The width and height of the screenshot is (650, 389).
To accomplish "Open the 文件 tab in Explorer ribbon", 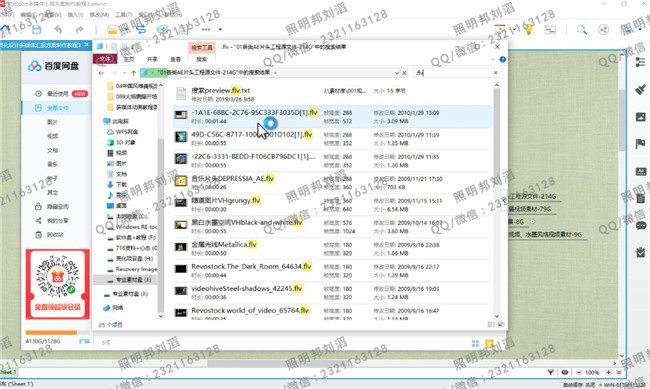I will (x=106, y=59).
